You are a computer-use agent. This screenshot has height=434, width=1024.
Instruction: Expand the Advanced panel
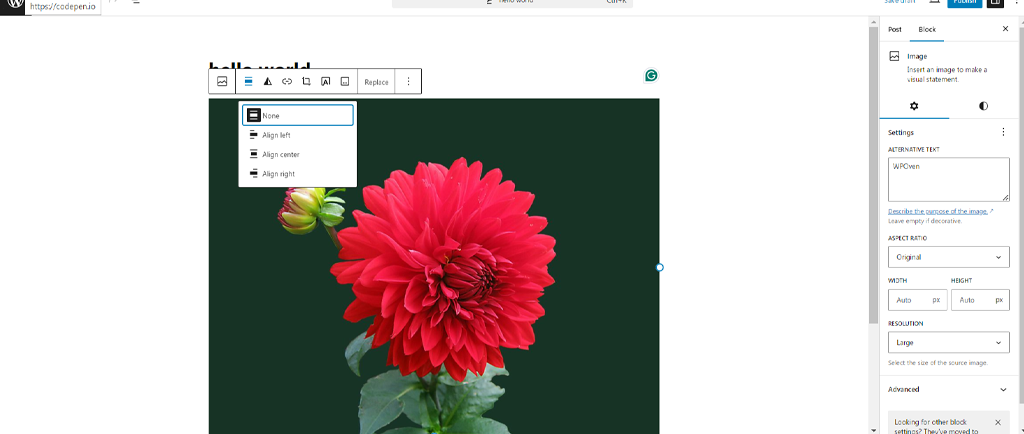click(948, 389)
